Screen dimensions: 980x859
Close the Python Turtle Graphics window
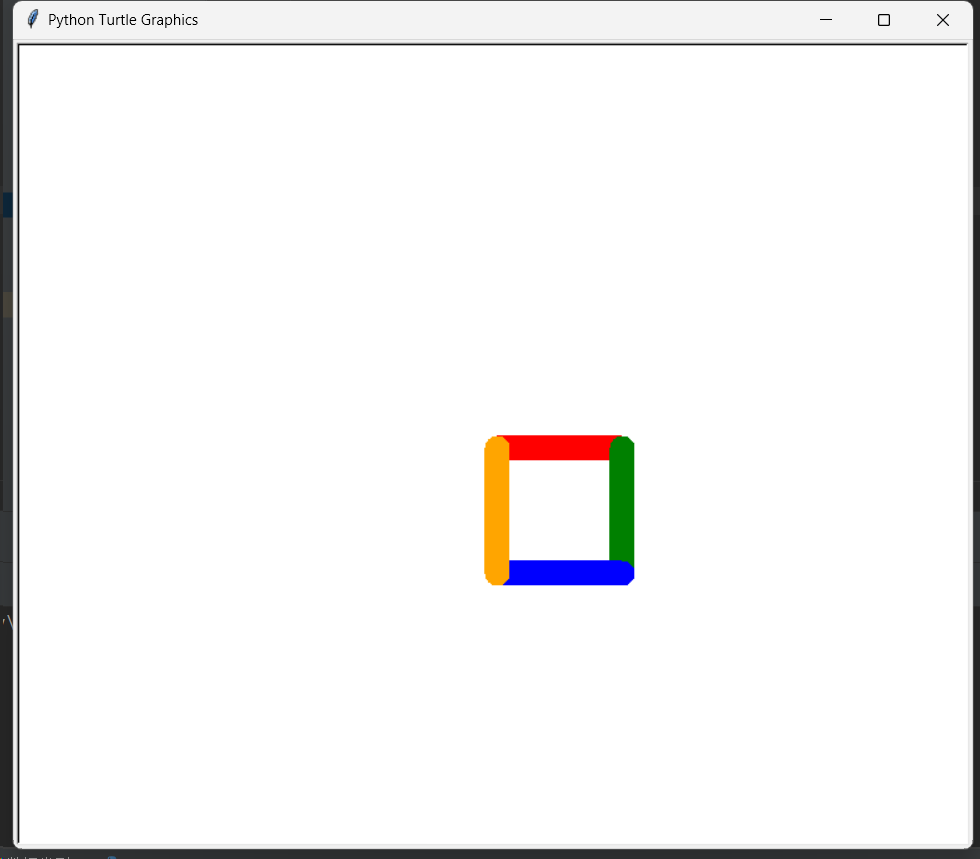click(x=942, y=20)
